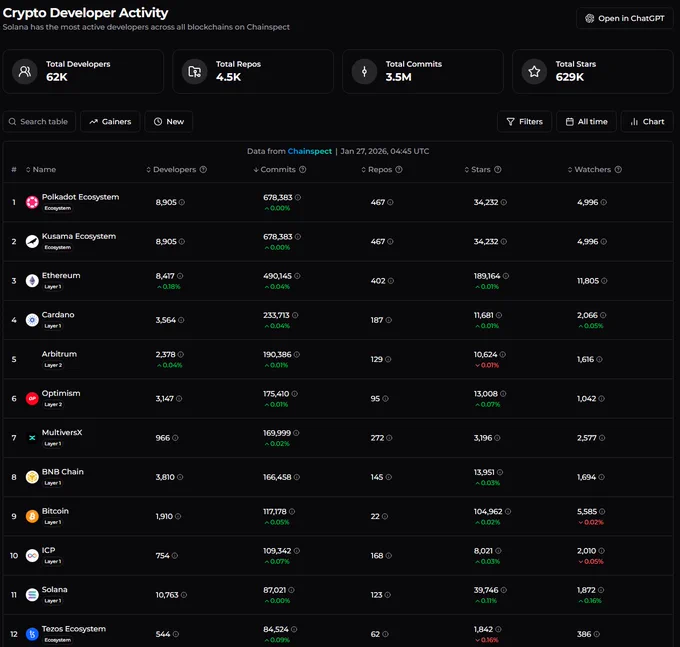Click info icon beside MultiversX's 272 repos
680x647 pixels.
389,438
